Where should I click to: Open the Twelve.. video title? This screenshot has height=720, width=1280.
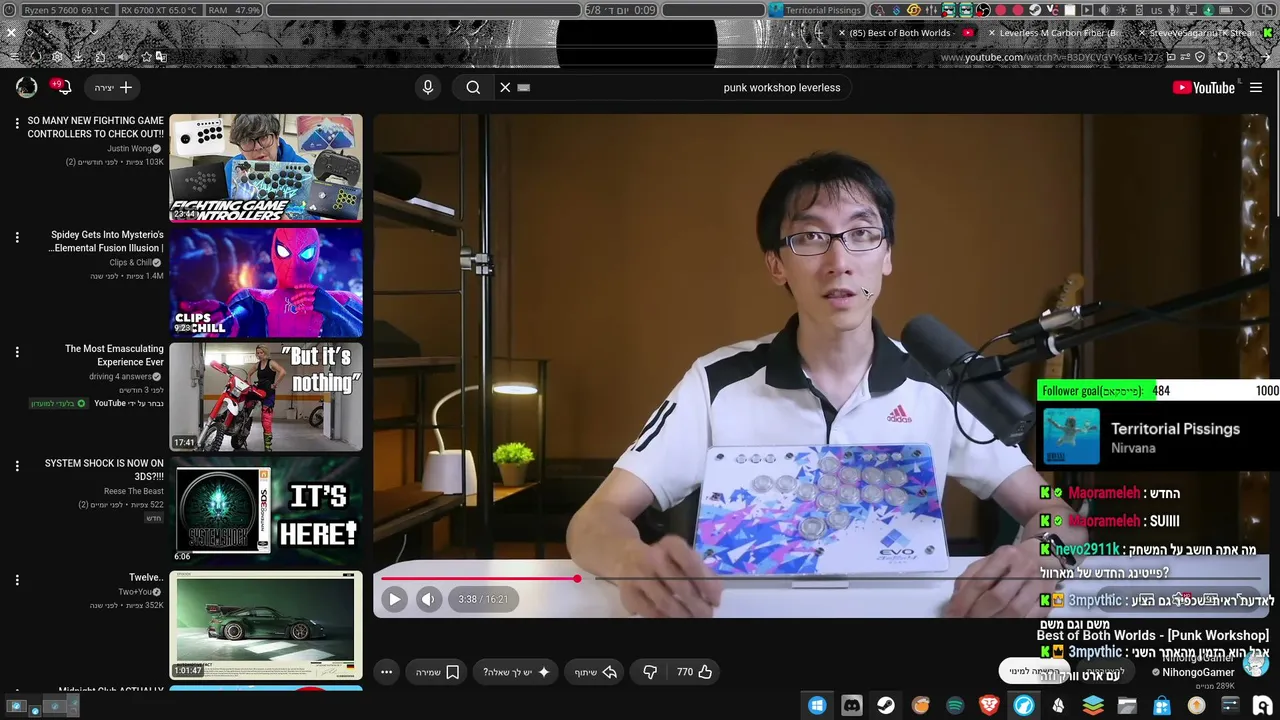(146, 577)
